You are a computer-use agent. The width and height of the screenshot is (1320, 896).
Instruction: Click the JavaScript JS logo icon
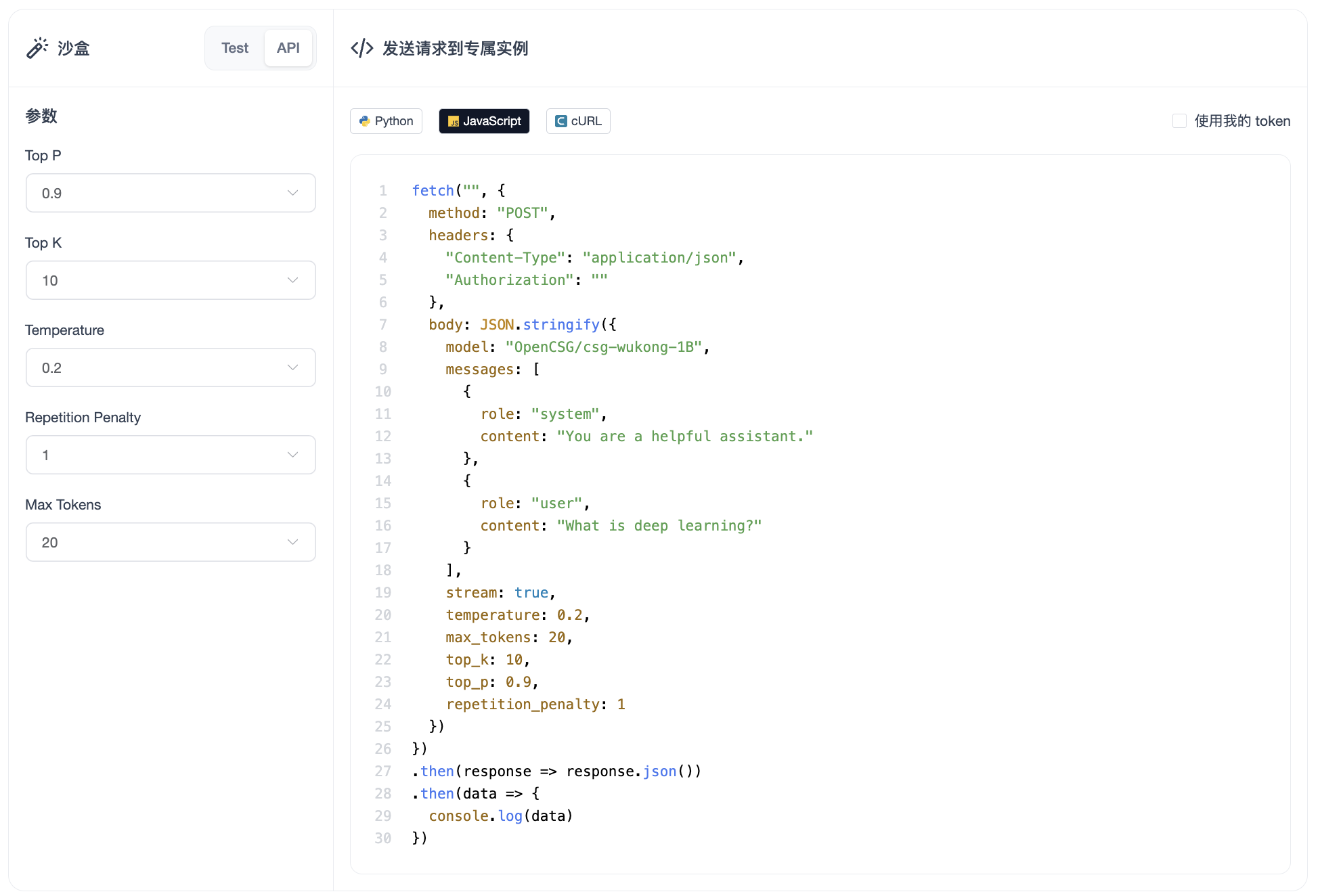click(454, 121)
